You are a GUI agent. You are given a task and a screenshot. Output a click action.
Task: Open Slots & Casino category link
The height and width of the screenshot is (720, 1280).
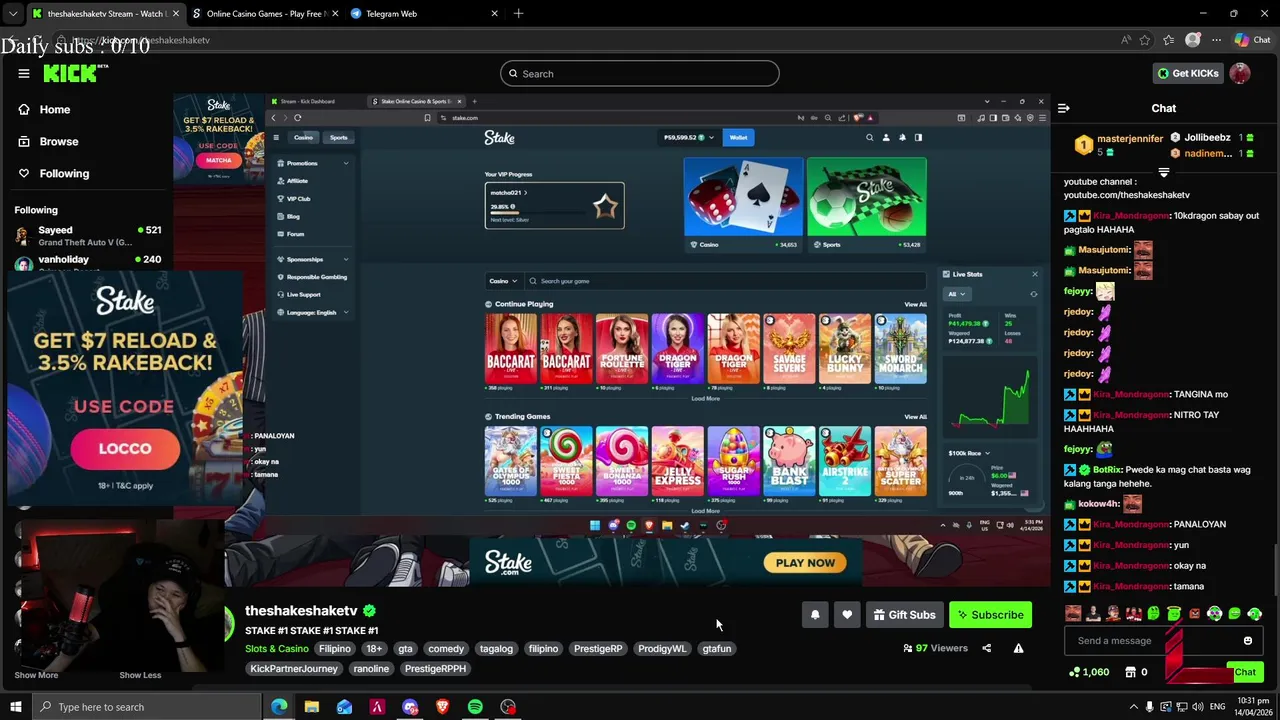click(277, 649)
